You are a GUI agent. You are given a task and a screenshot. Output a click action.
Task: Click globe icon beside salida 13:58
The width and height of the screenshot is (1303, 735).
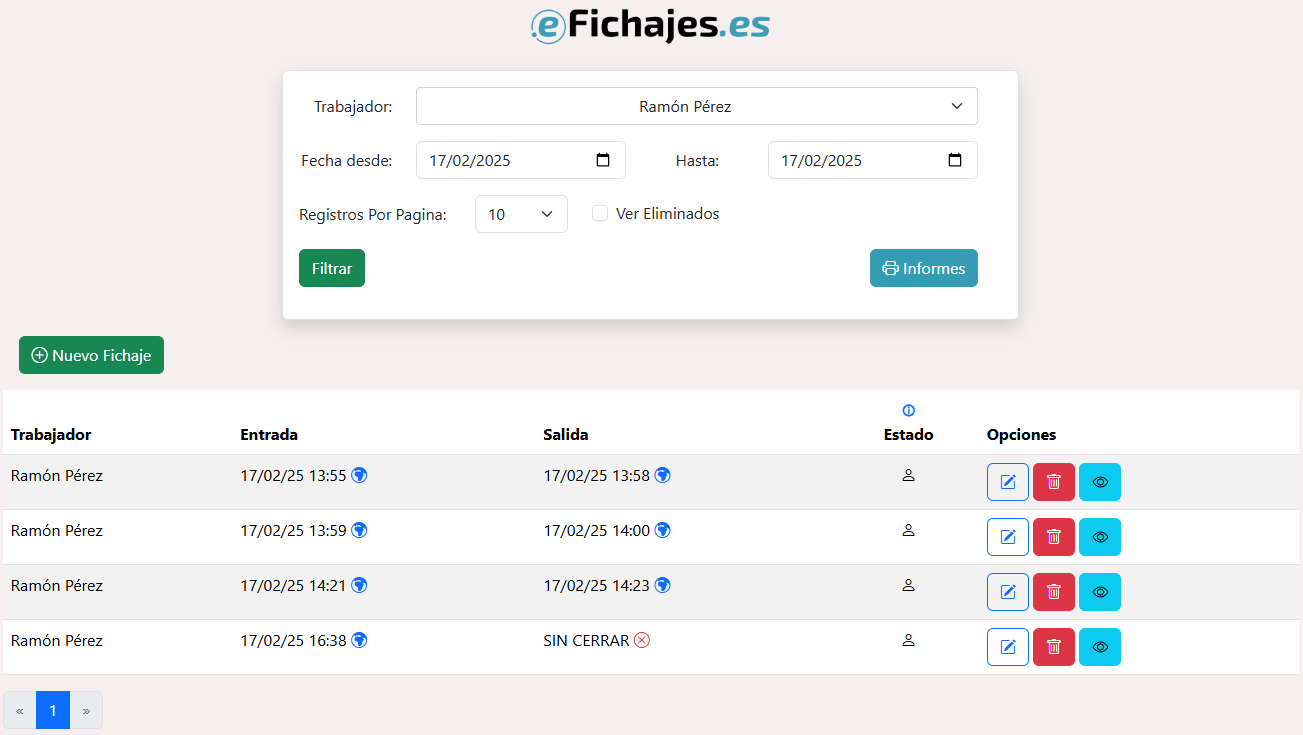click(x=662, y=475)
